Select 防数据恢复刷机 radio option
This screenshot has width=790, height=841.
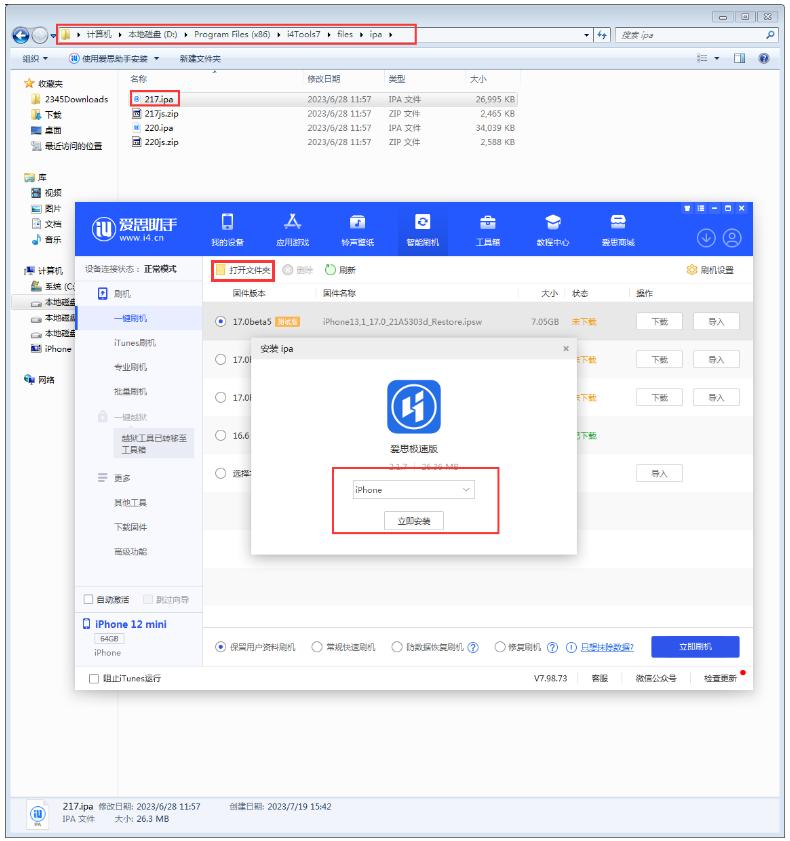[397, 647]
